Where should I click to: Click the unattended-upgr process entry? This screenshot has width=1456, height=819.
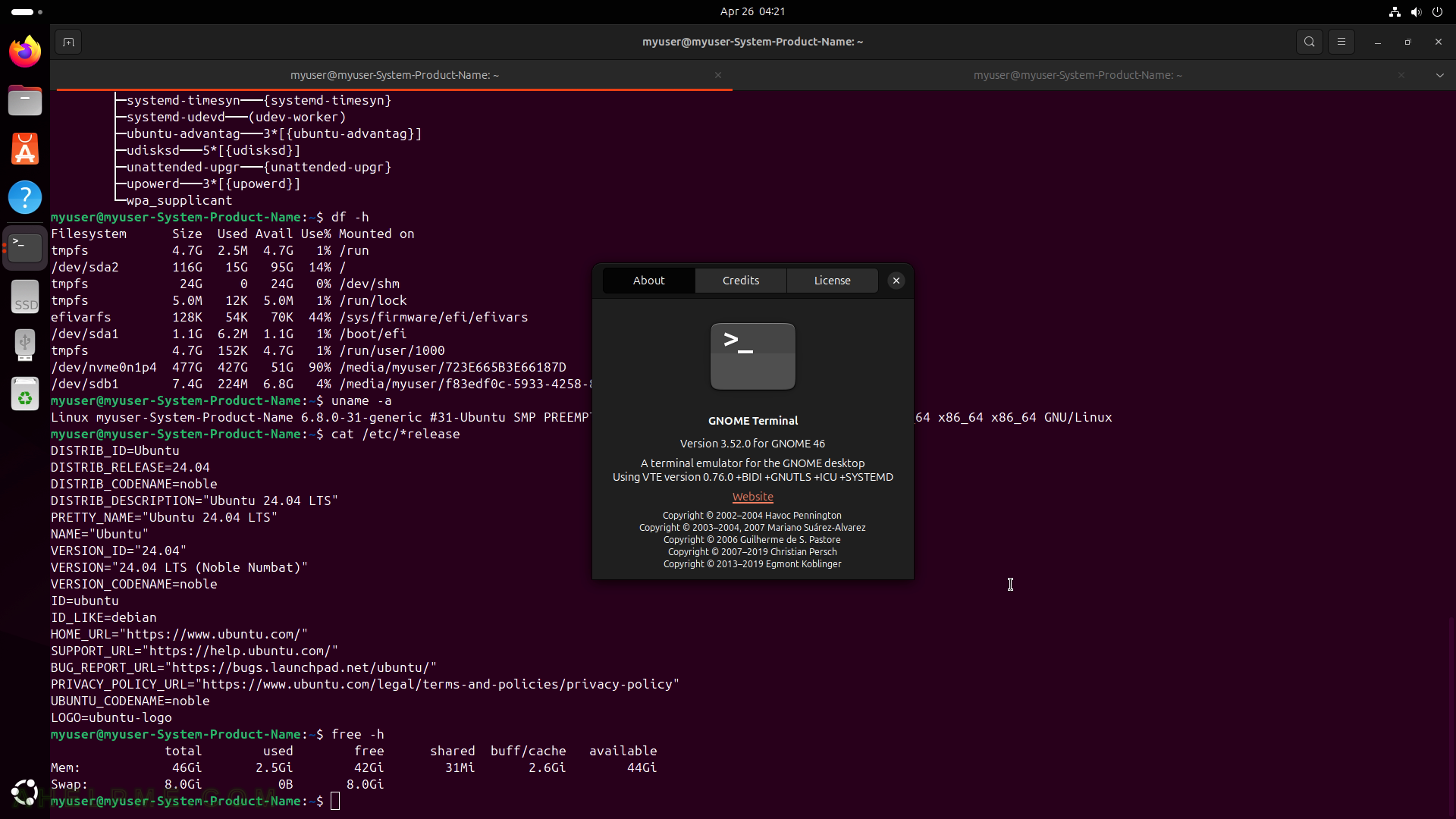coord(259,167)
